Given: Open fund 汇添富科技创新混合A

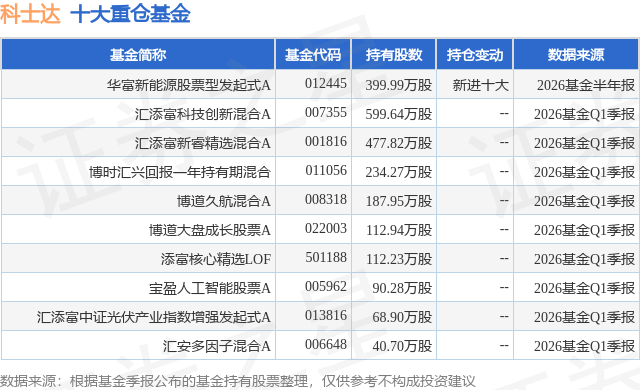Looking at the screenshot, I should click(x=203, y=114).
